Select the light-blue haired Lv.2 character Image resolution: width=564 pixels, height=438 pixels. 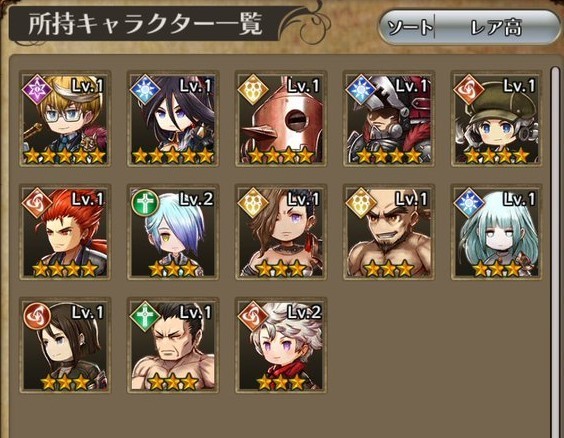point(173,232)
